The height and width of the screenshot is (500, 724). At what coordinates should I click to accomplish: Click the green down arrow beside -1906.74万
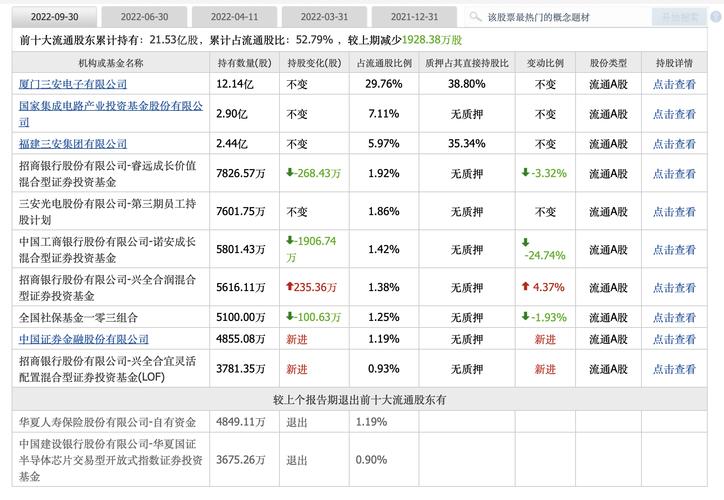point(290,241)
